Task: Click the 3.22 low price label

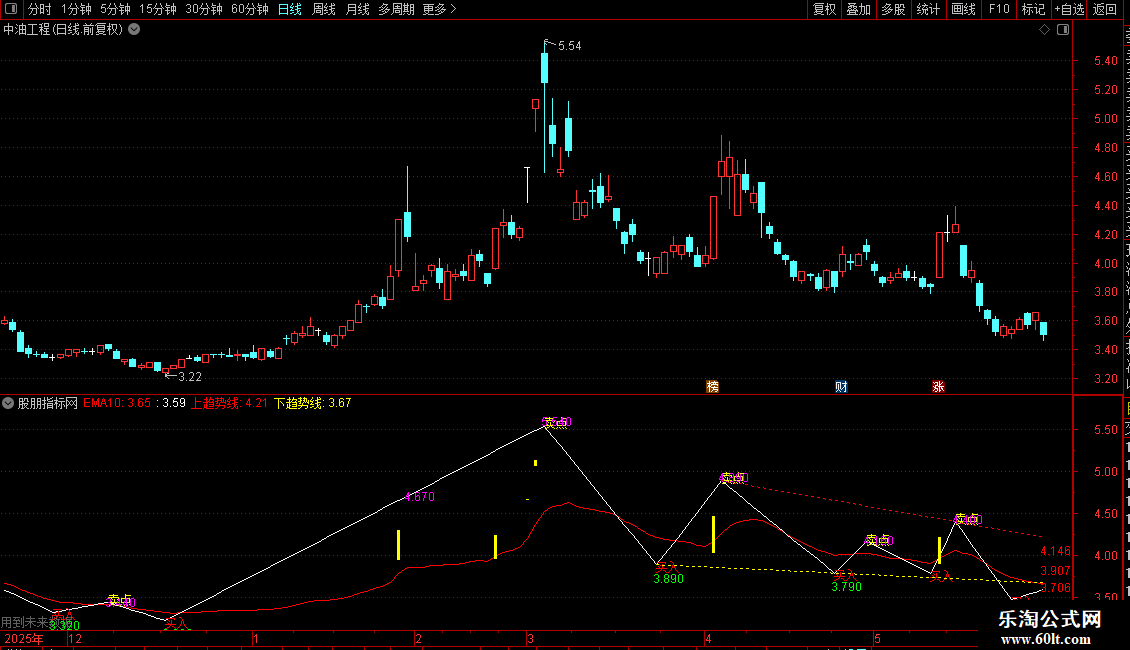Action: 190,377
